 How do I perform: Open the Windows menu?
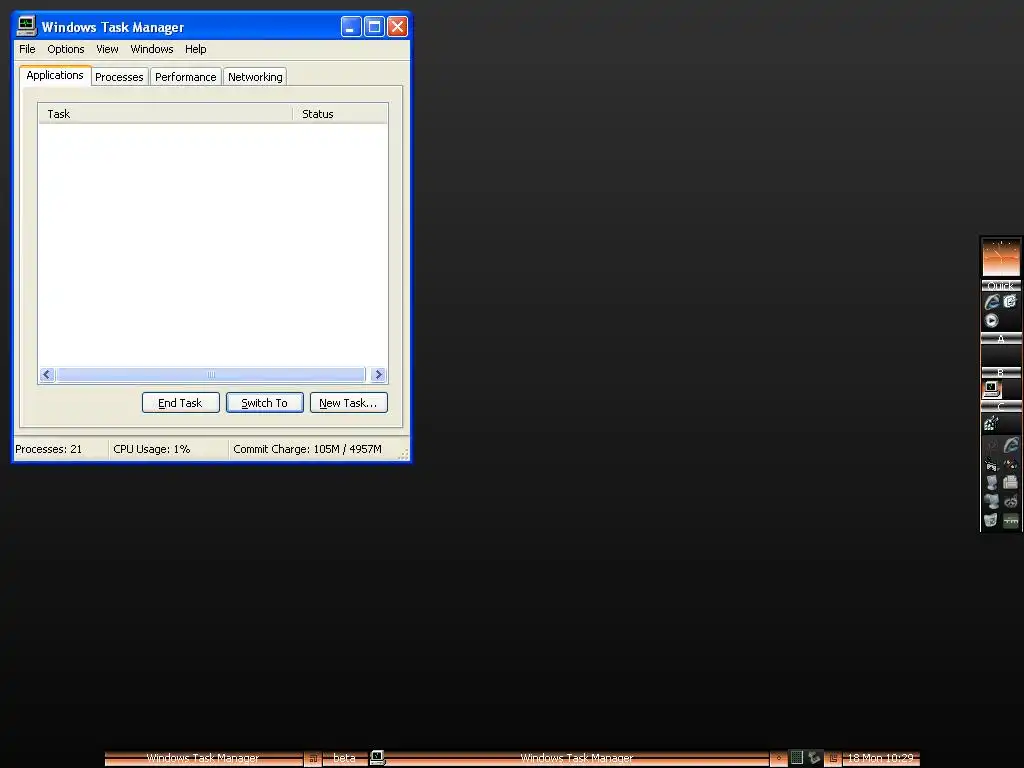(152, 49)
